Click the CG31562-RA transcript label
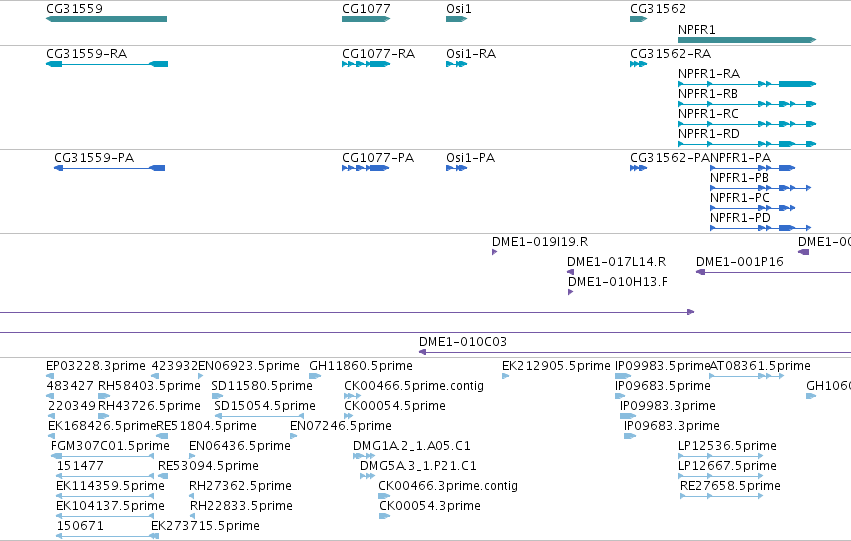The image size is (851, 541). pos(670,54)
